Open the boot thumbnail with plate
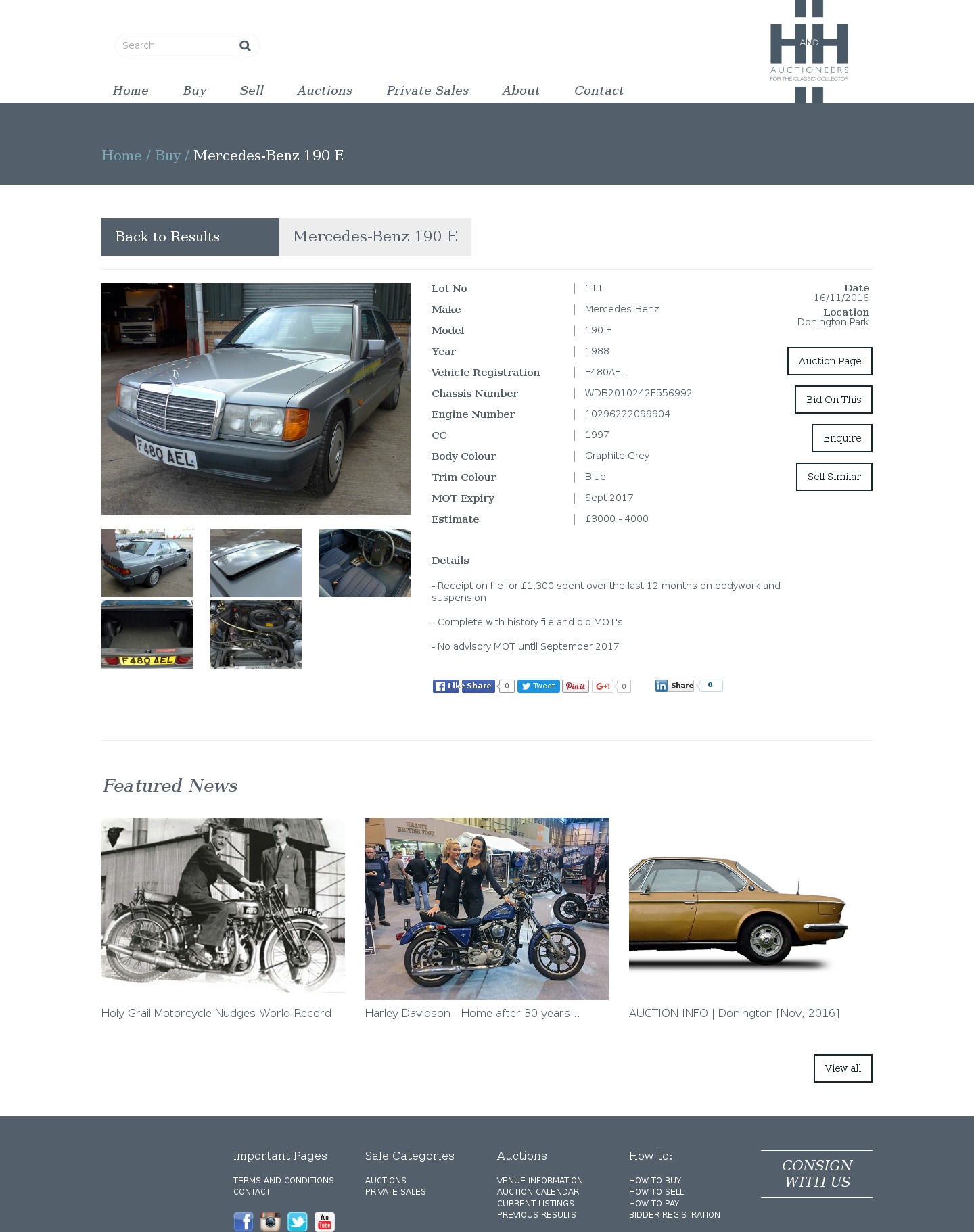Screen dimensions: 974x1232 click(x=147, y=634)
